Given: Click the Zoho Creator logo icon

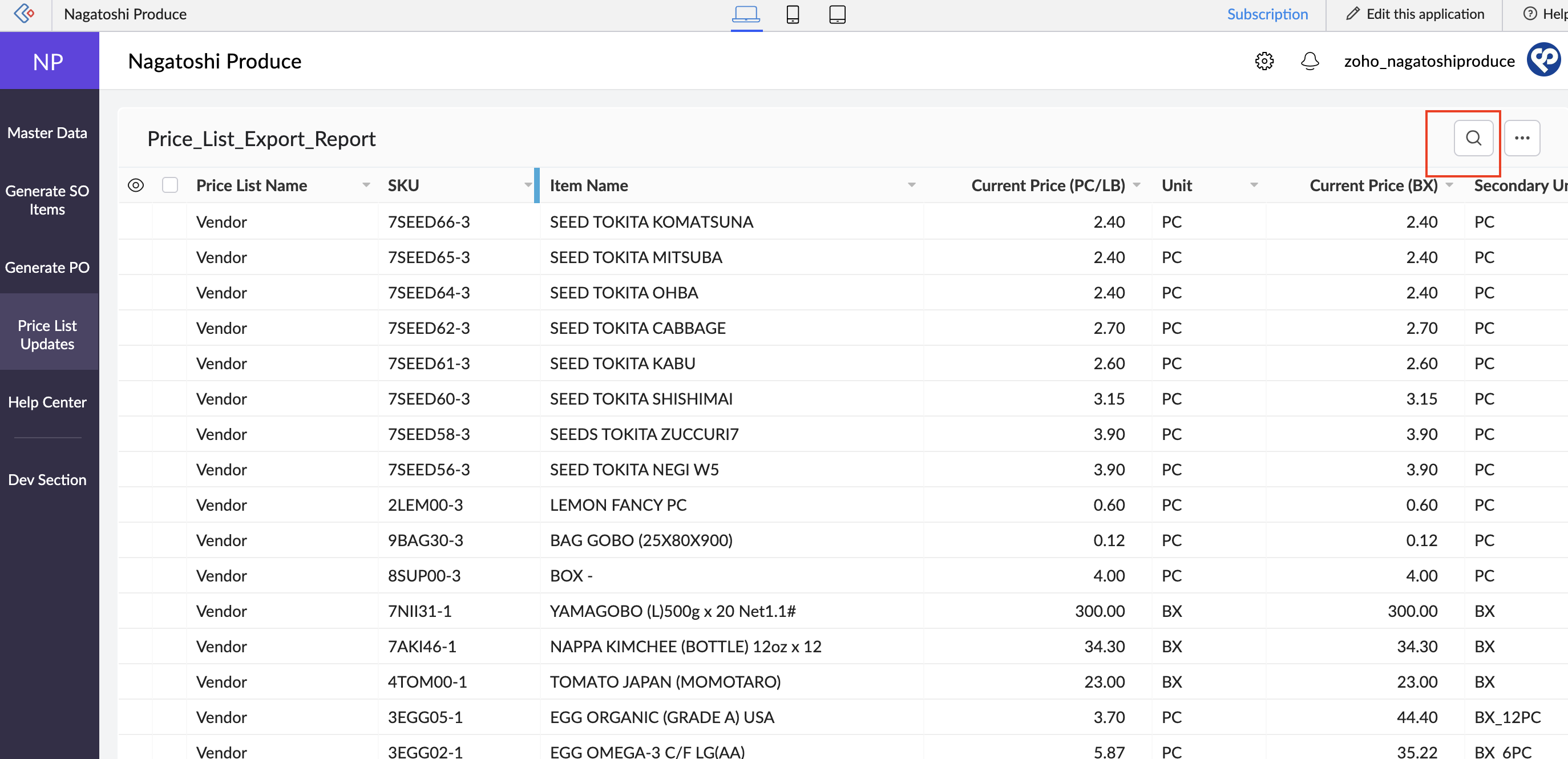Looking at the screenshot, I should tap(25, 13).
